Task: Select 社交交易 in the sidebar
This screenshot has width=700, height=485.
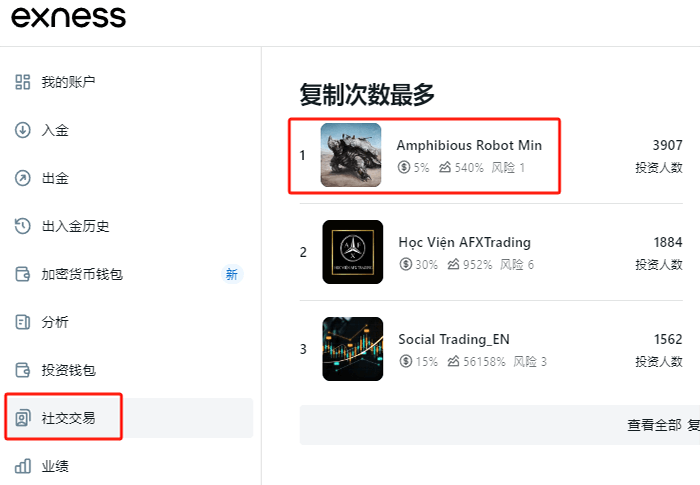Action: pos(69,418)
